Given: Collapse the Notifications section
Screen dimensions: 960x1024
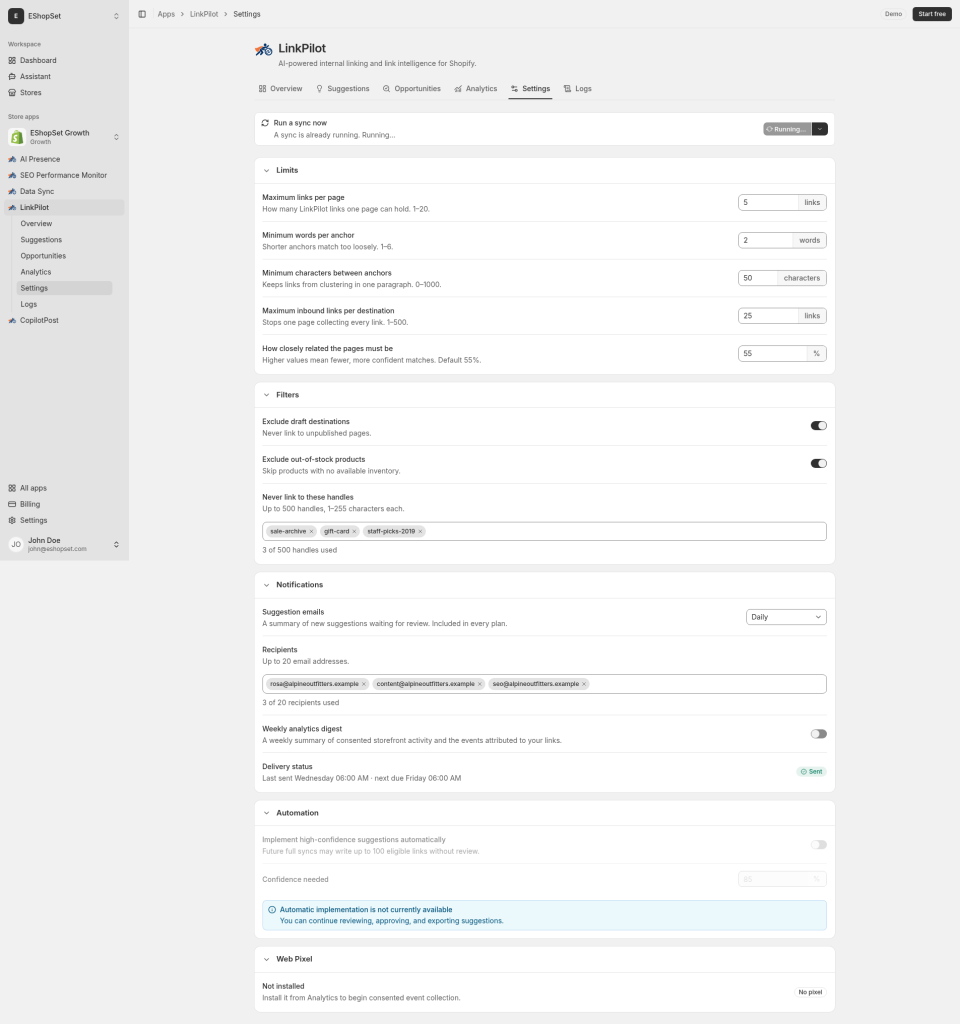Looking at the screenshot, I should [x=266, y=585].
